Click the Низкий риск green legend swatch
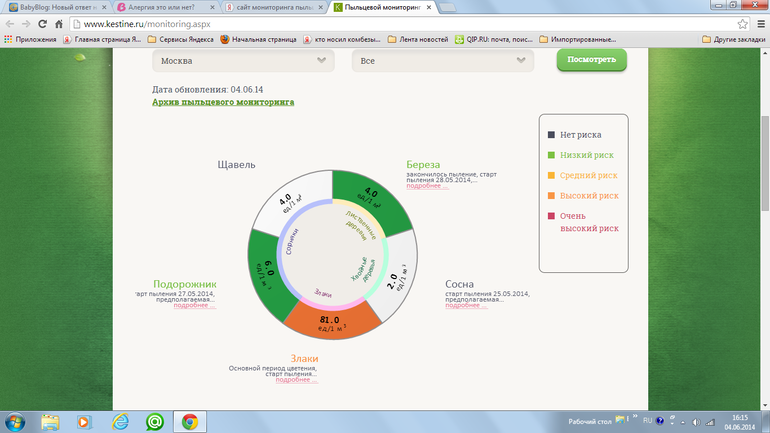The width and height of the screenshot is (770, 433). (550, 155)
